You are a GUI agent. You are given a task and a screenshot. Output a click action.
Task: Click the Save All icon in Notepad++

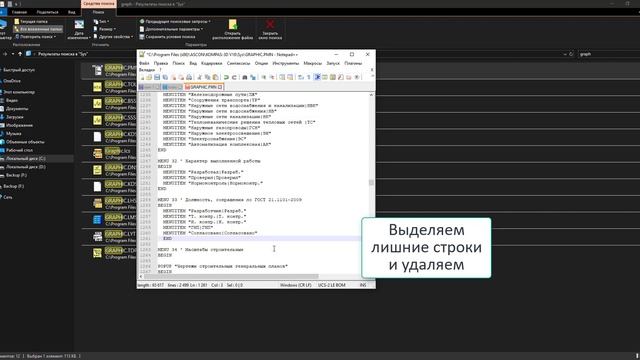(165, 77)
